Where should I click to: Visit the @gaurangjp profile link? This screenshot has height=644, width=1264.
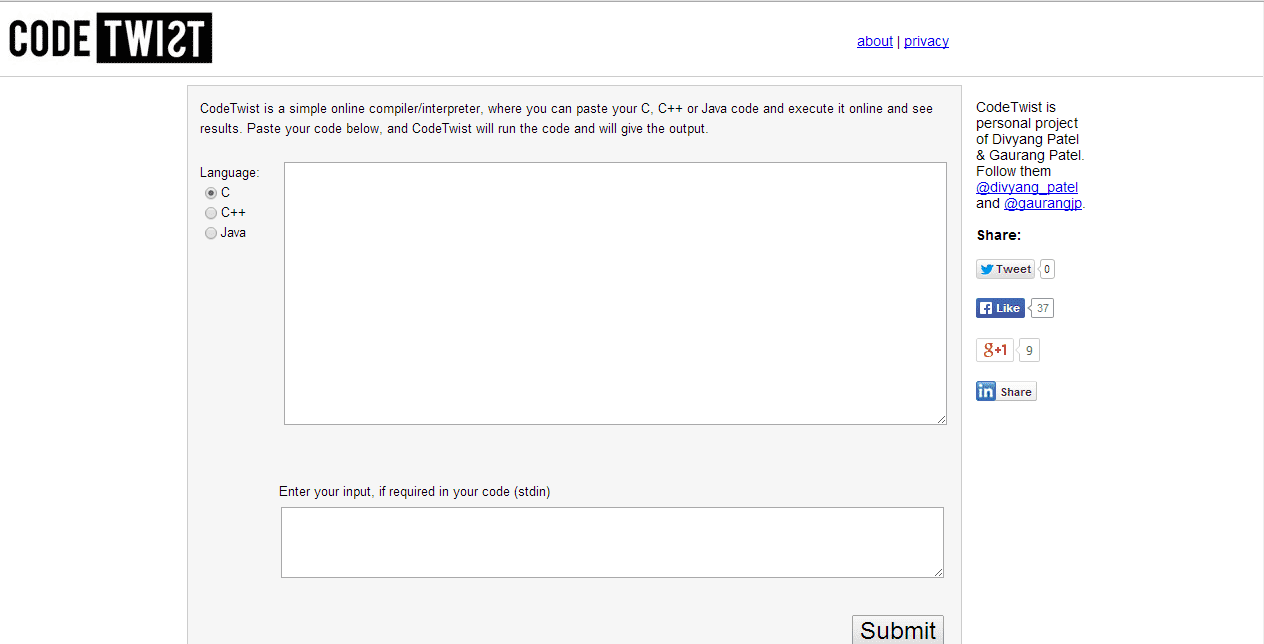1043,203
